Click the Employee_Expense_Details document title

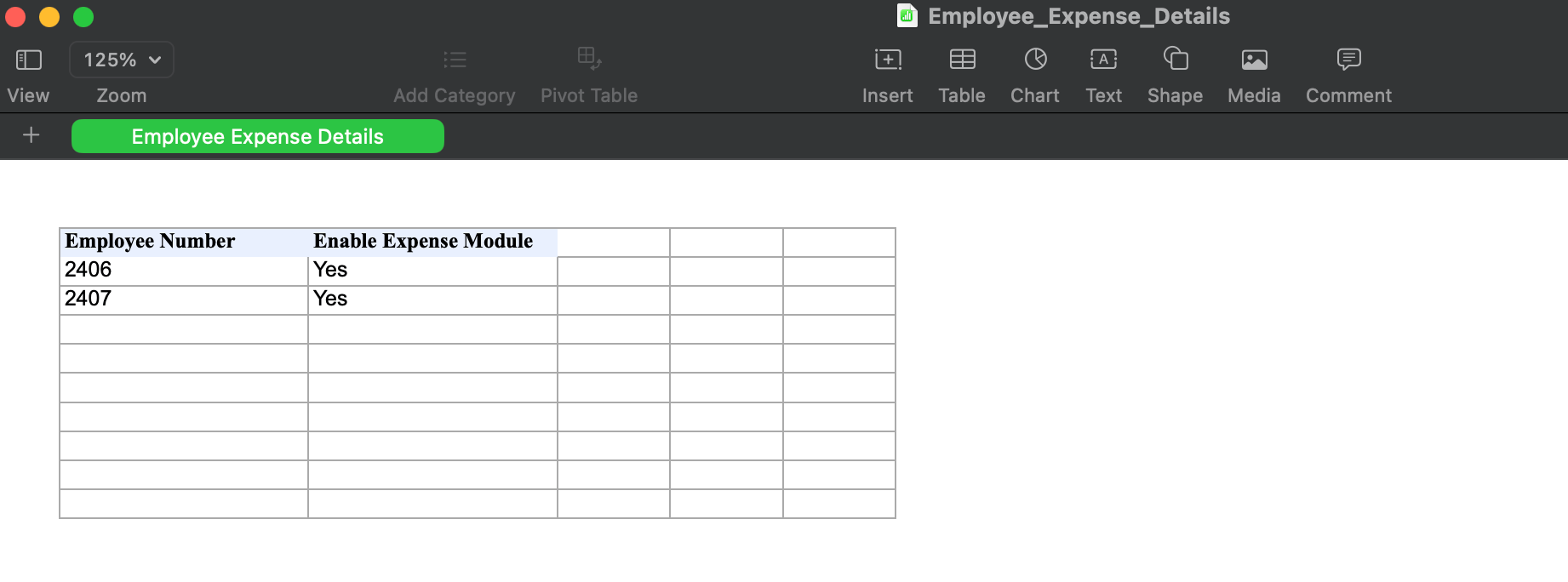[x=1078, y=16]
